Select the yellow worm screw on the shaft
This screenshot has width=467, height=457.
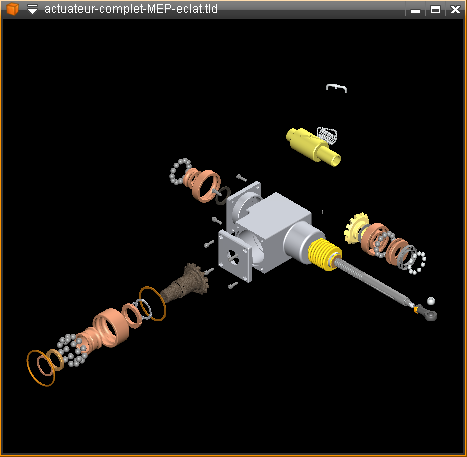click(x=324, y=254)
